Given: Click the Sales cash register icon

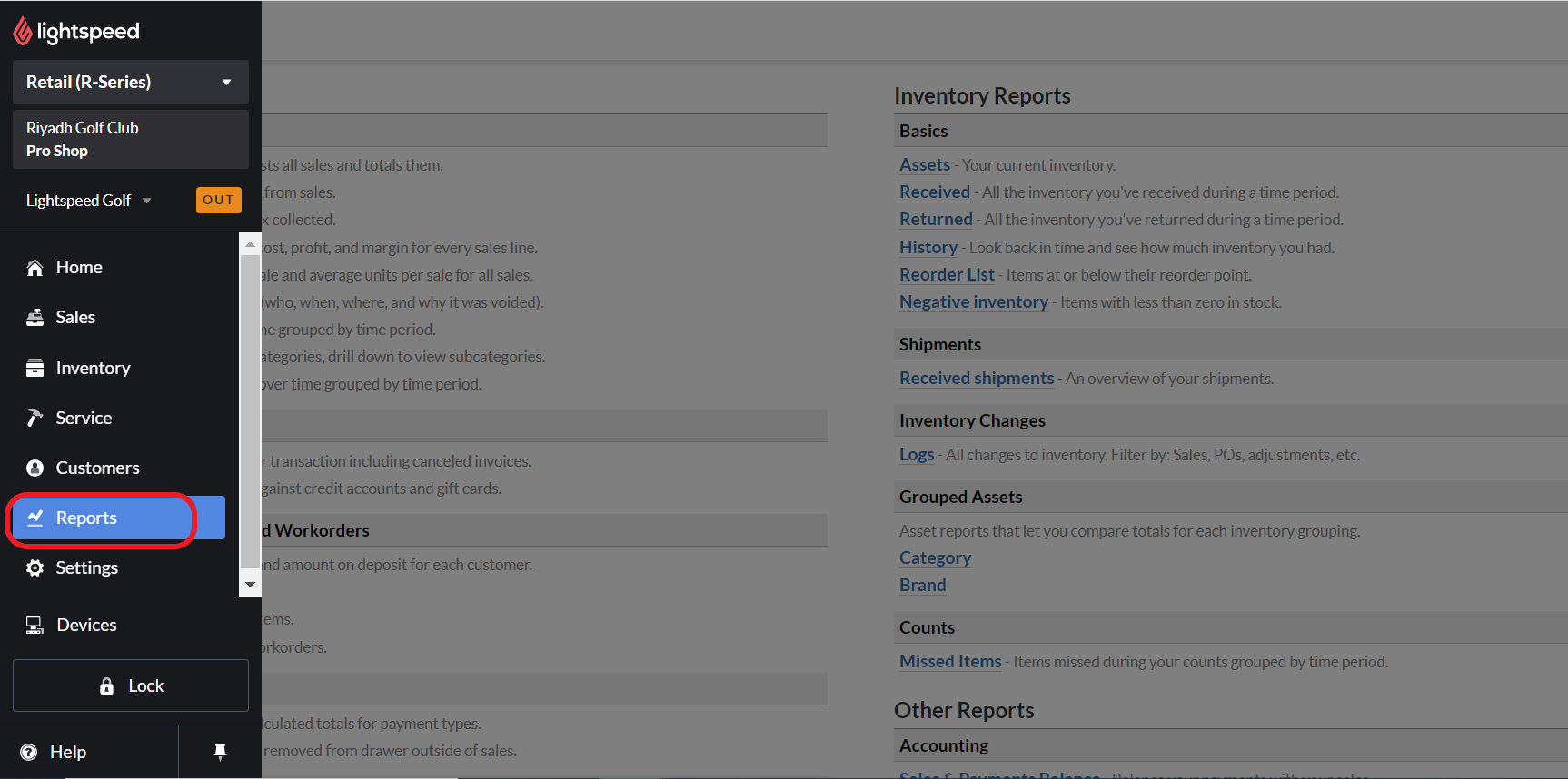Looking at the screenshot, I should coord(35,318).
